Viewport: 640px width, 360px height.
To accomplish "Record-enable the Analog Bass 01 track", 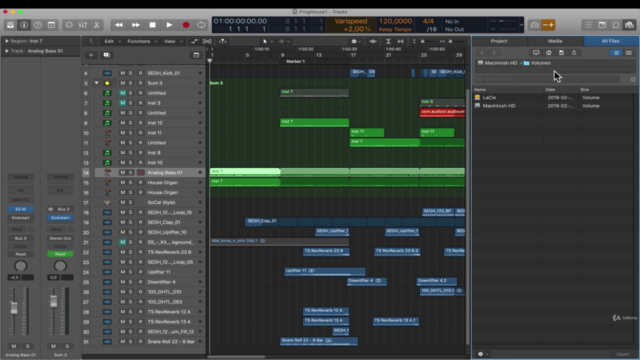I will (x=140, y=173).
